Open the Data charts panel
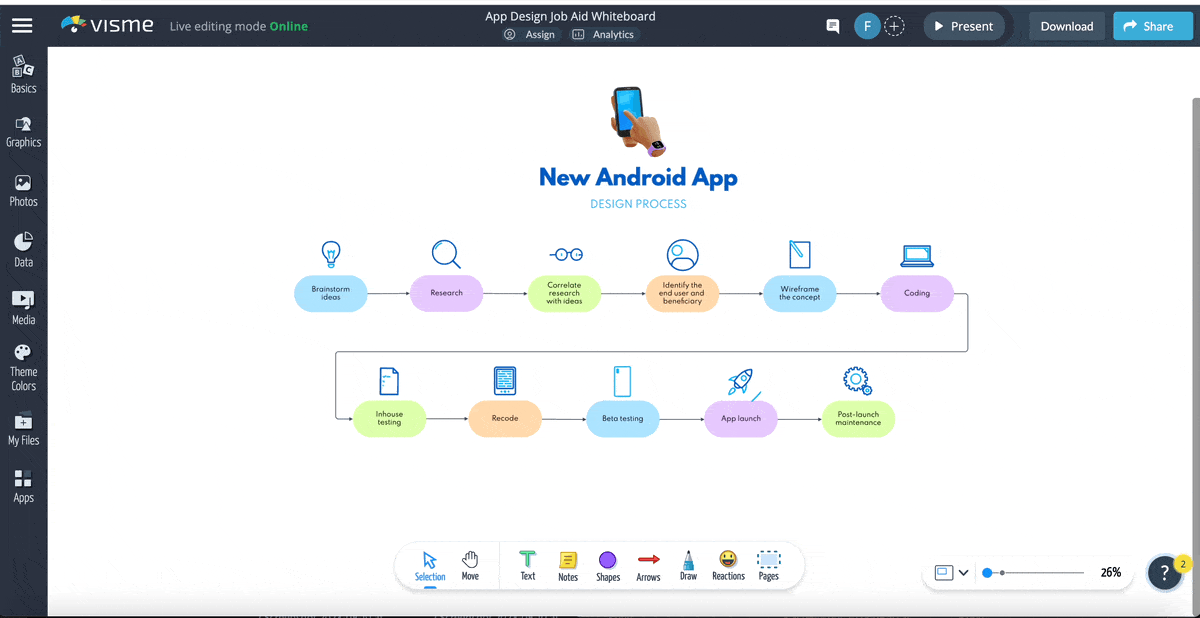The image size is (1200, 618). coord(23,250)
